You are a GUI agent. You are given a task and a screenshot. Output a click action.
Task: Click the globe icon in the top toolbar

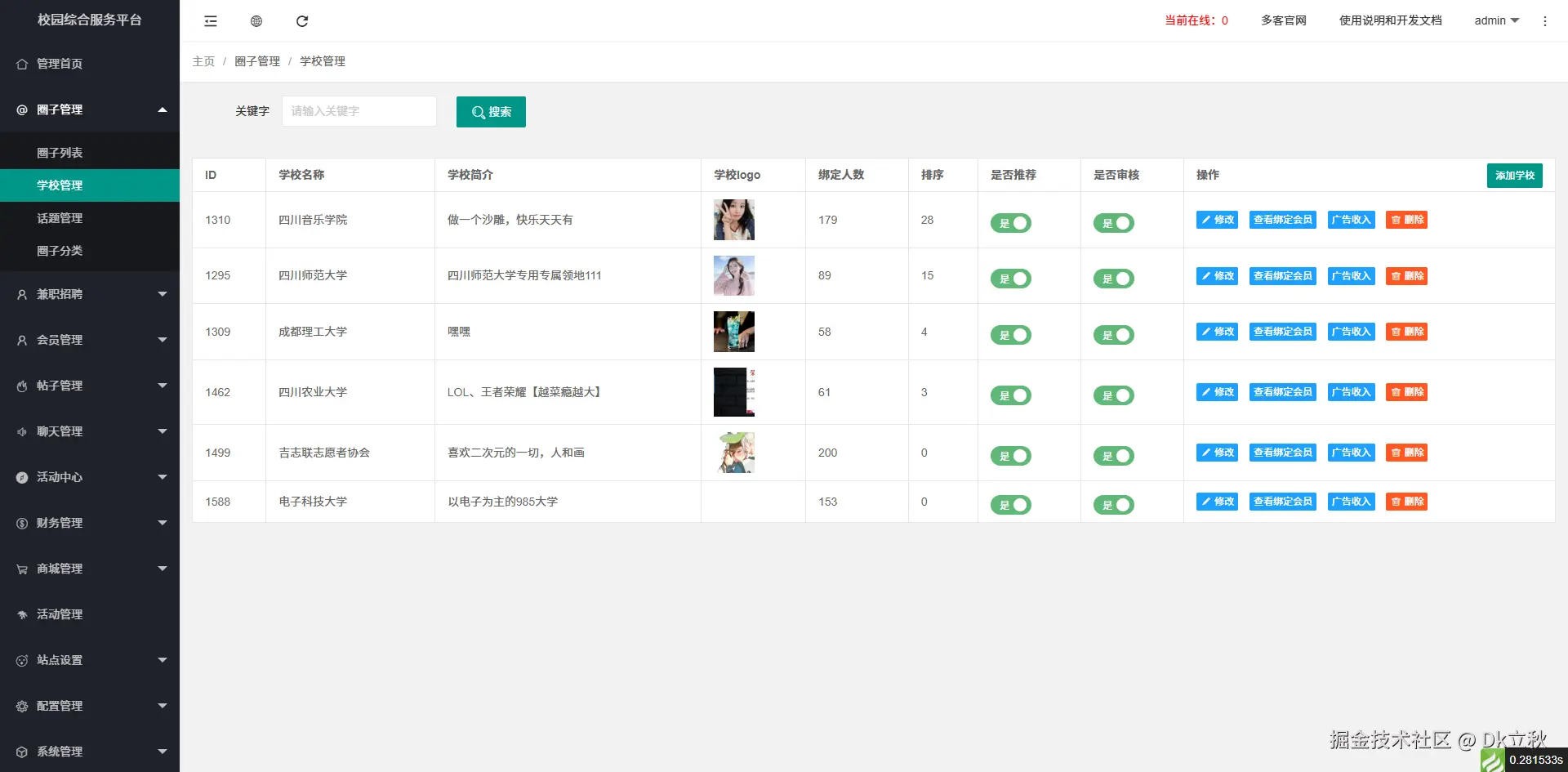pyautogui.click(x=256, y=21)
